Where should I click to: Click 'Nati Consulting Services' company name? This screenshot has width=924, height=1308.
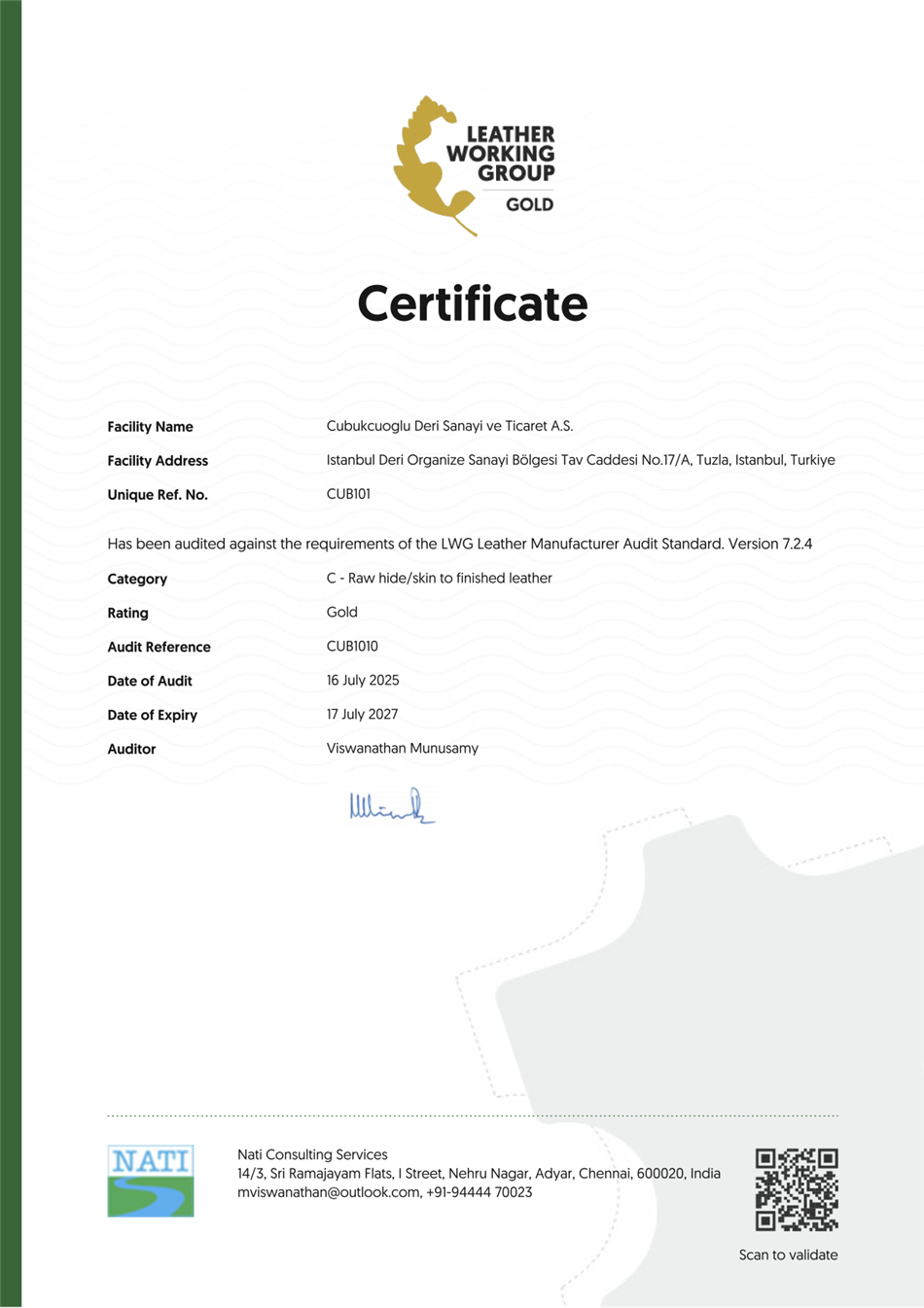click(x=312, y=1154)
